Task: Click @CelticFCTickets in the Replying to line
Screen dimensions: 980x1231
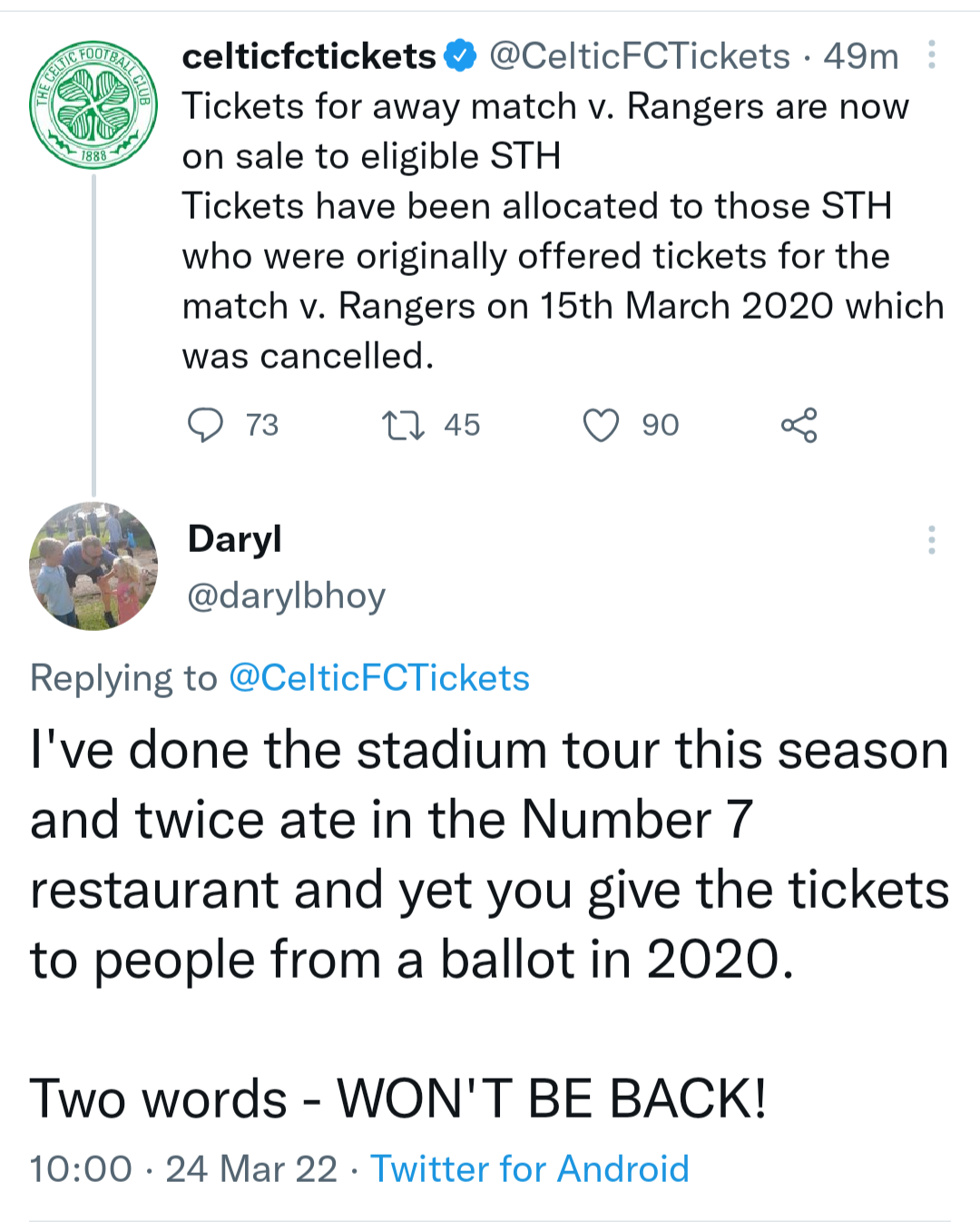Action: click(379, 678)
